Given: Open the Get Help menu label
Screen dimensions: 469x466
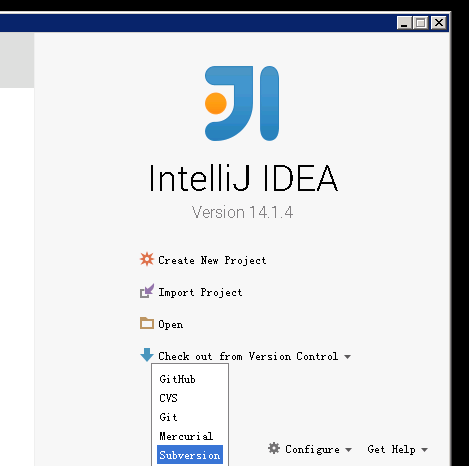Looking at the screenshot, I should coord(391,449).
